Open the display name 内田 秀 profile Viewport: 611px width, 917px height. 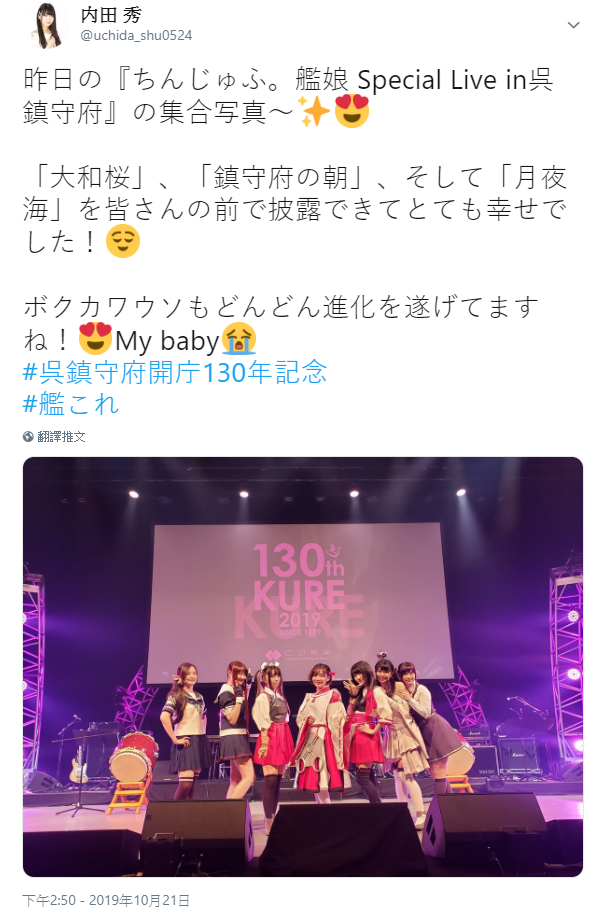point(111,15)
